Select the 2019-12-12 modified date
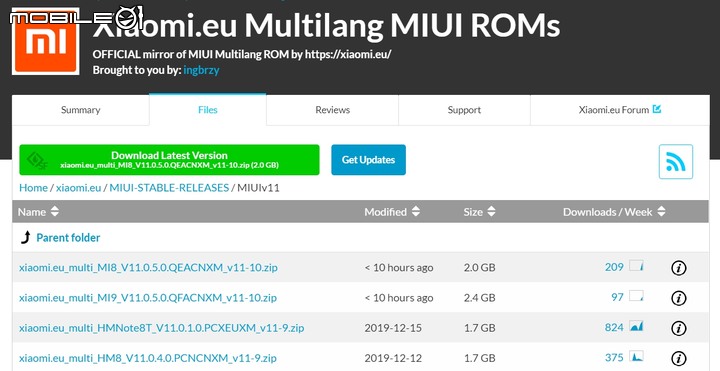Viewport: 720px width, 371px height. 393,358
